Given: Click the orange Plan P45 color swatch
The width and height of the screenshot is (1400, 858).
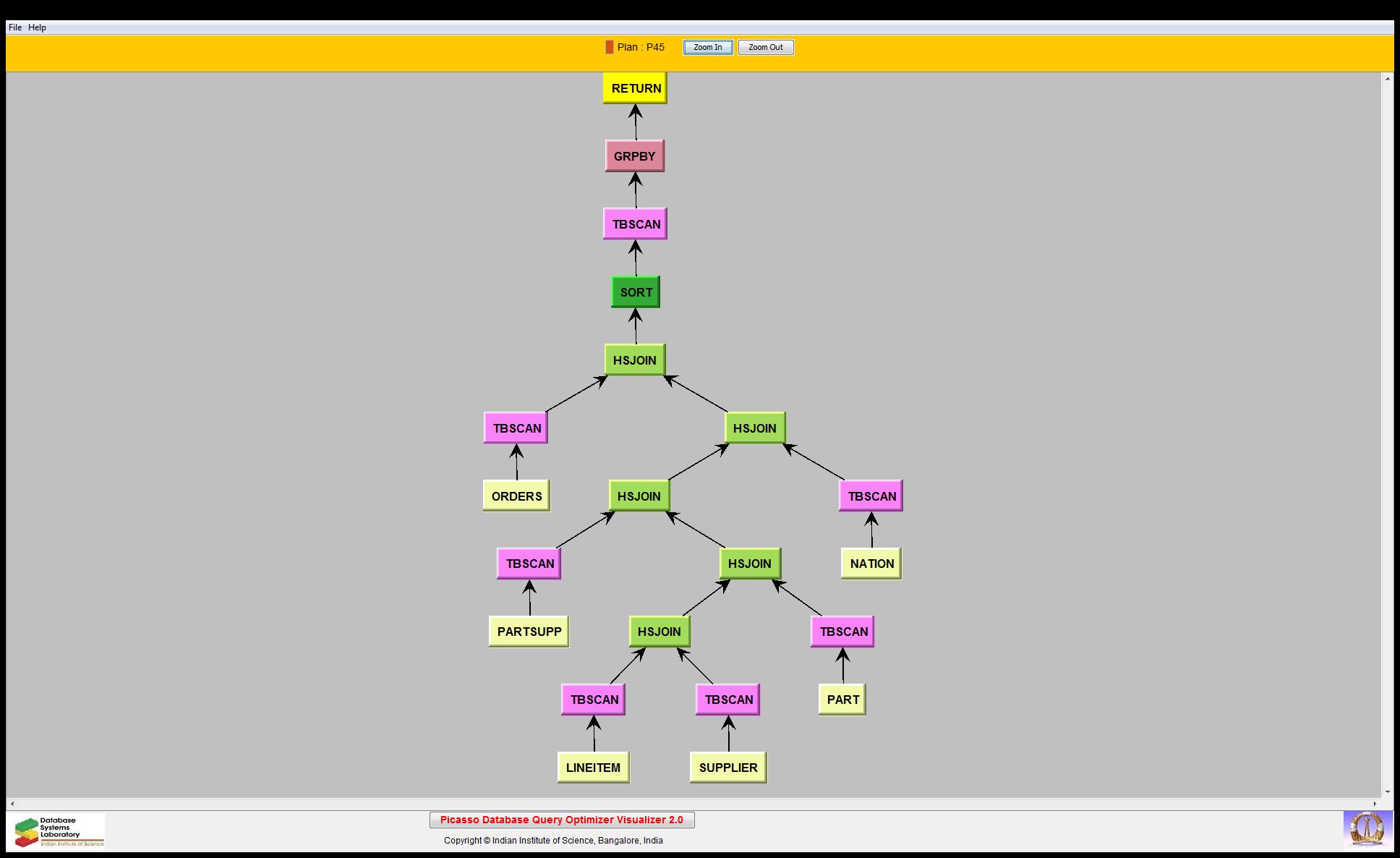Looking at the screenshot, I should 609,47.
